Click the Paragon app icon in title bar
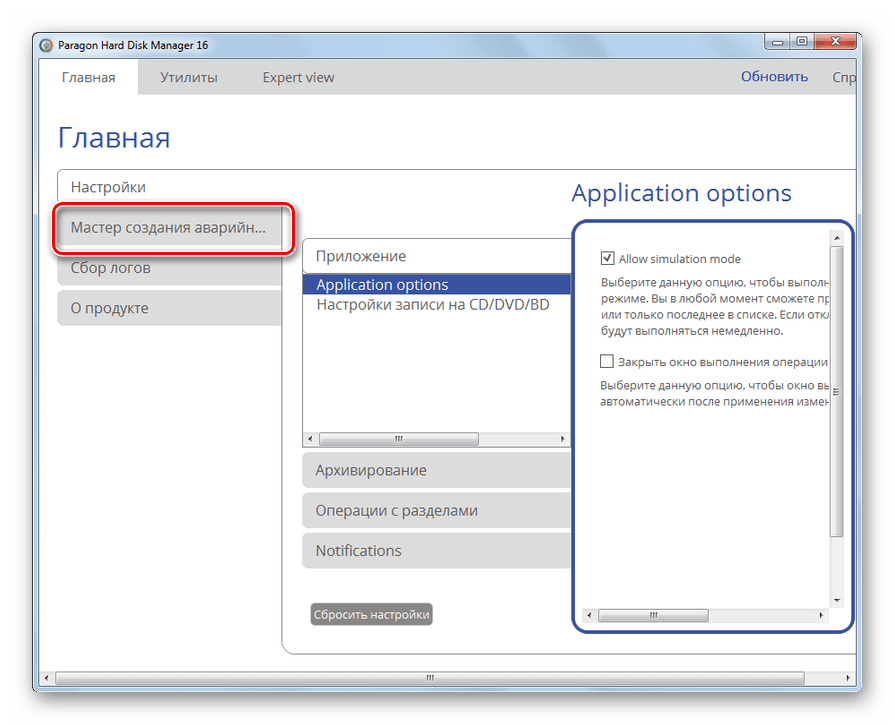Image resolution: width=895 pixels, height=725 pixels. (x=46, y=45)
